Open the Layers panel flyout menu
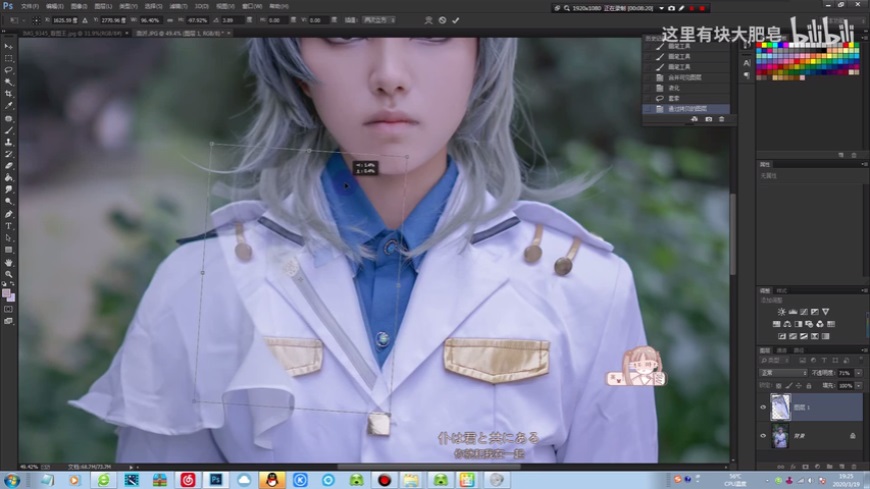Viewport: 870px width, 489px height. click(863, 350)
